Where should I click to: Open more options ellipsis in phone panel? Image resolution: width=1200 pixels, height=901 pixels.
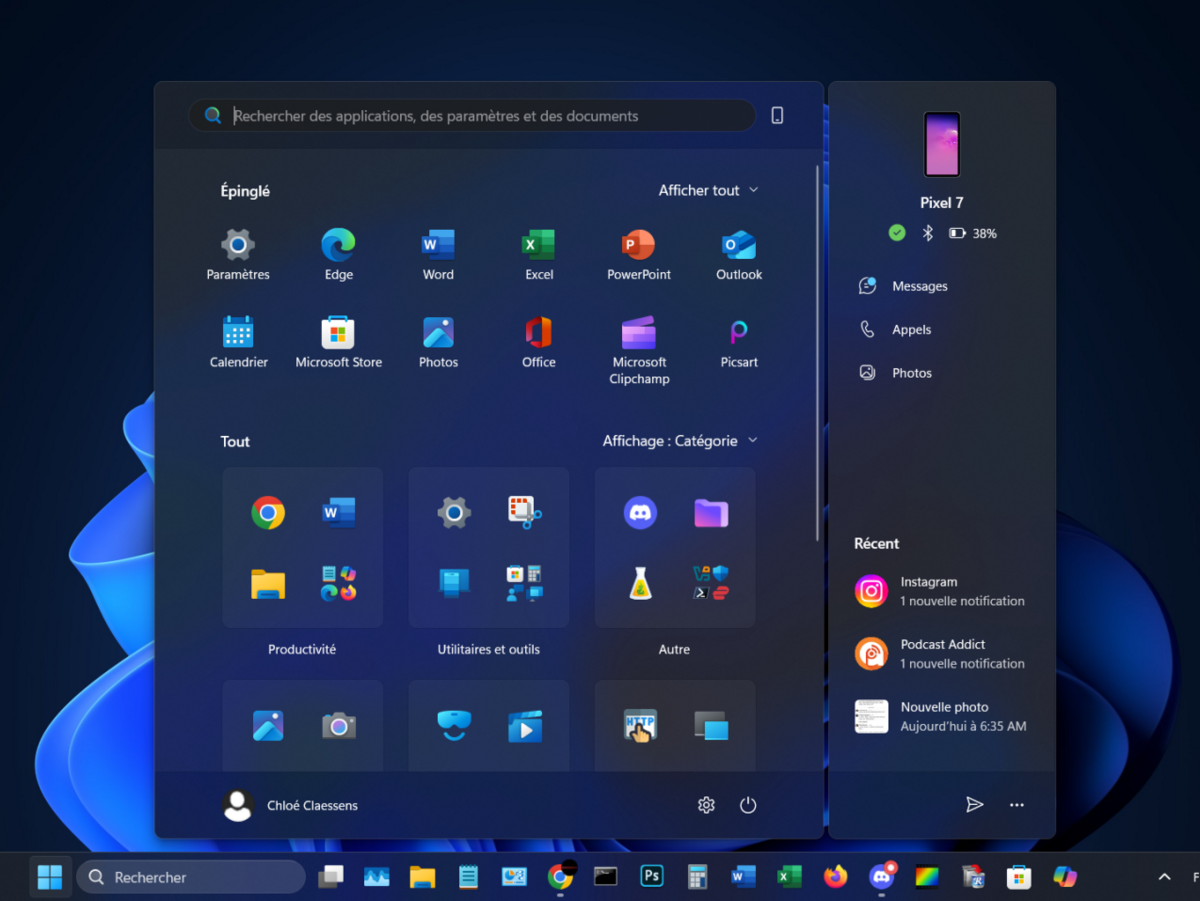point(1017,805)
